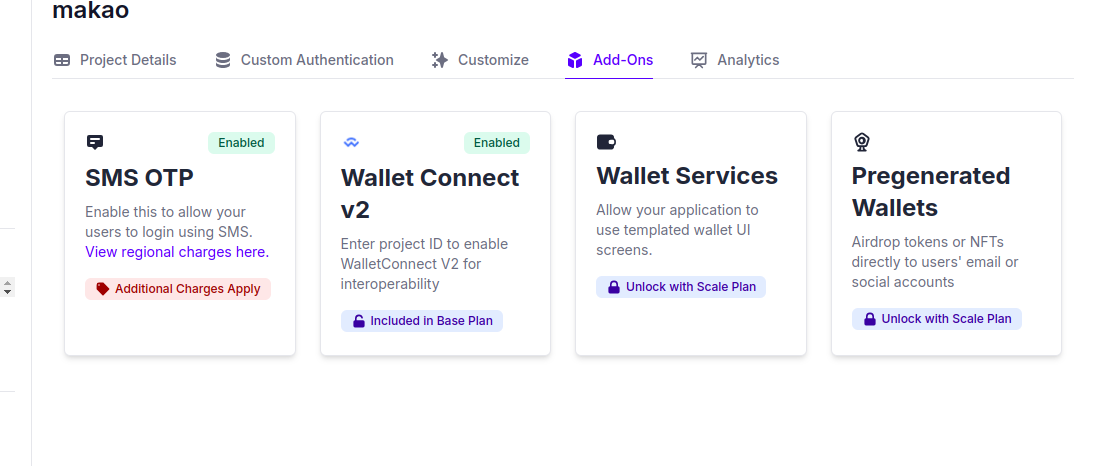Click the SMS OTP chat bubble icon
1094x466 pixels.
pos(95,142)
